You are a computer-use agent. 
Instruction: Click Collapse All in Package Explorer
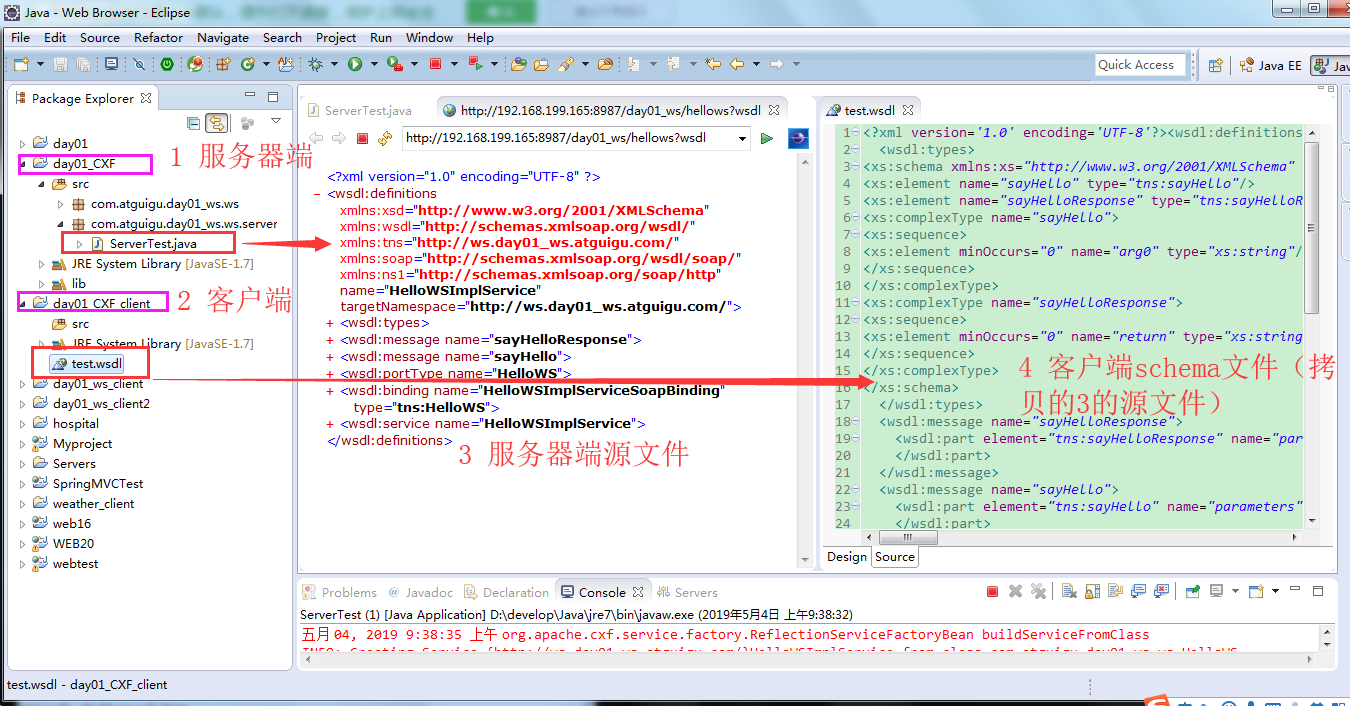[194, 123]
